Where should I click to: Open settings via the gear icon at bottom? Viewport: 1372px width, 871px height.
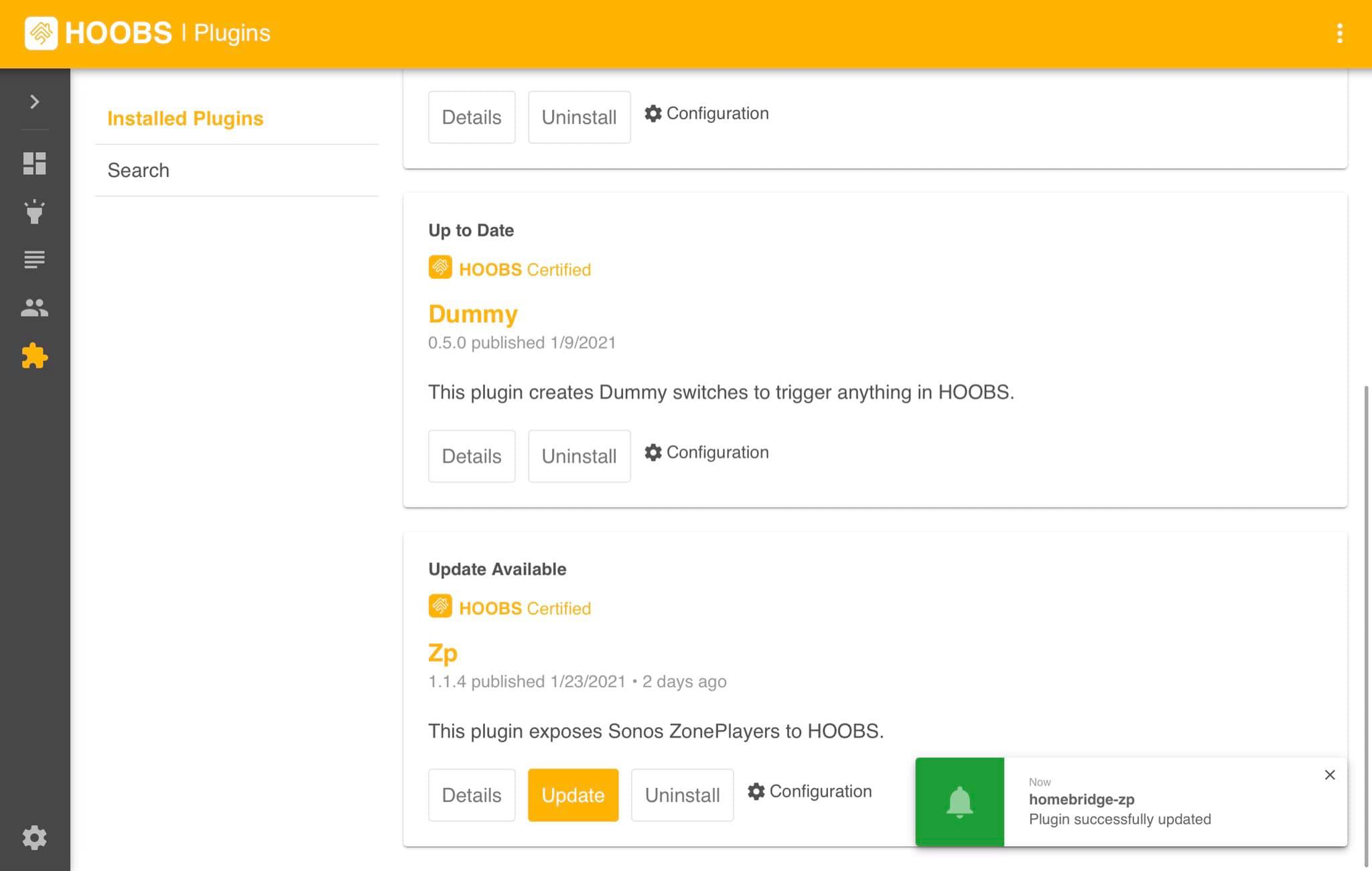pyautogui.click(x=34, y=837)
